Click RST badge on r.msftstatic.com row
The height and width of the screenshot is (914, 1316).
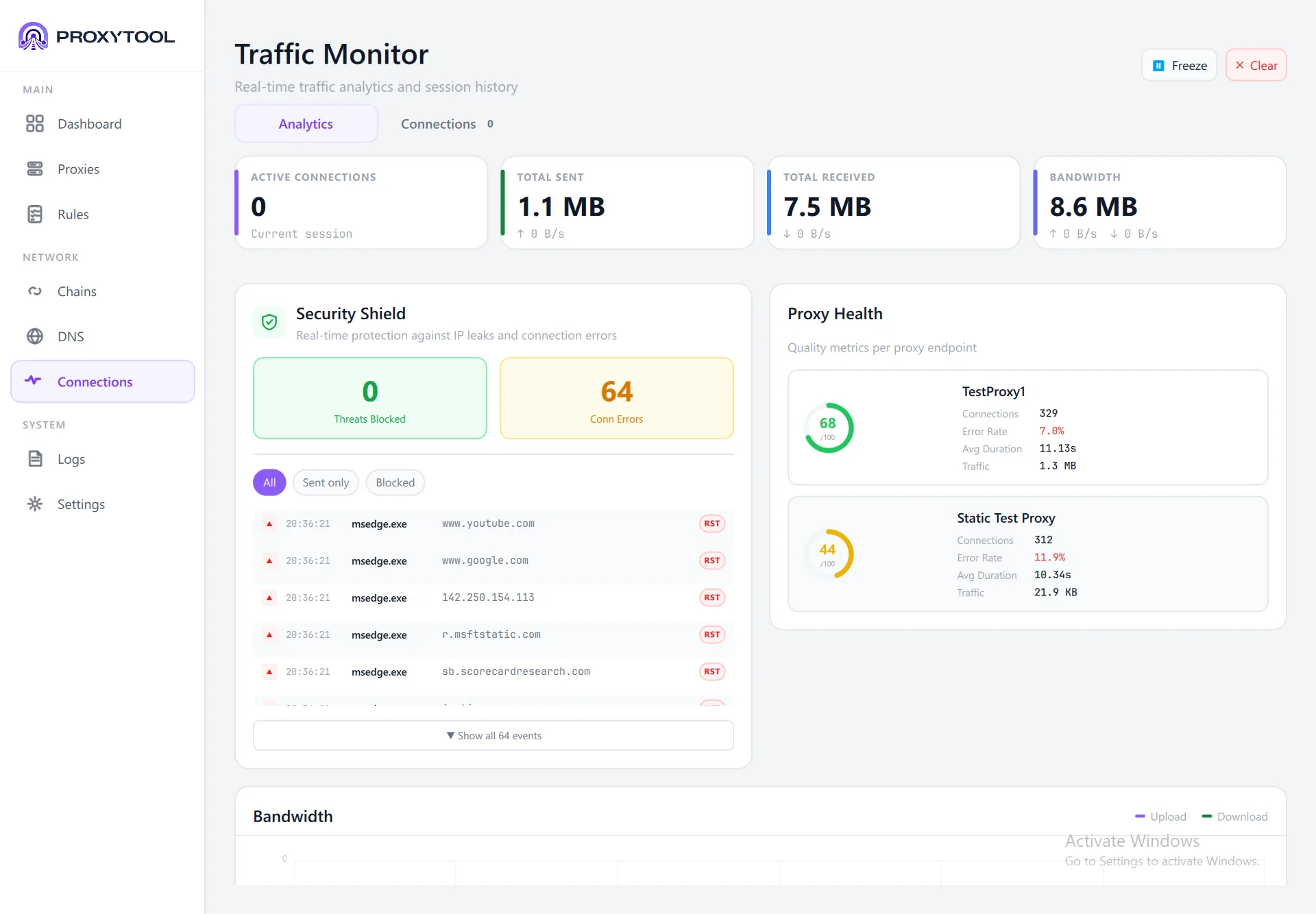712,634
